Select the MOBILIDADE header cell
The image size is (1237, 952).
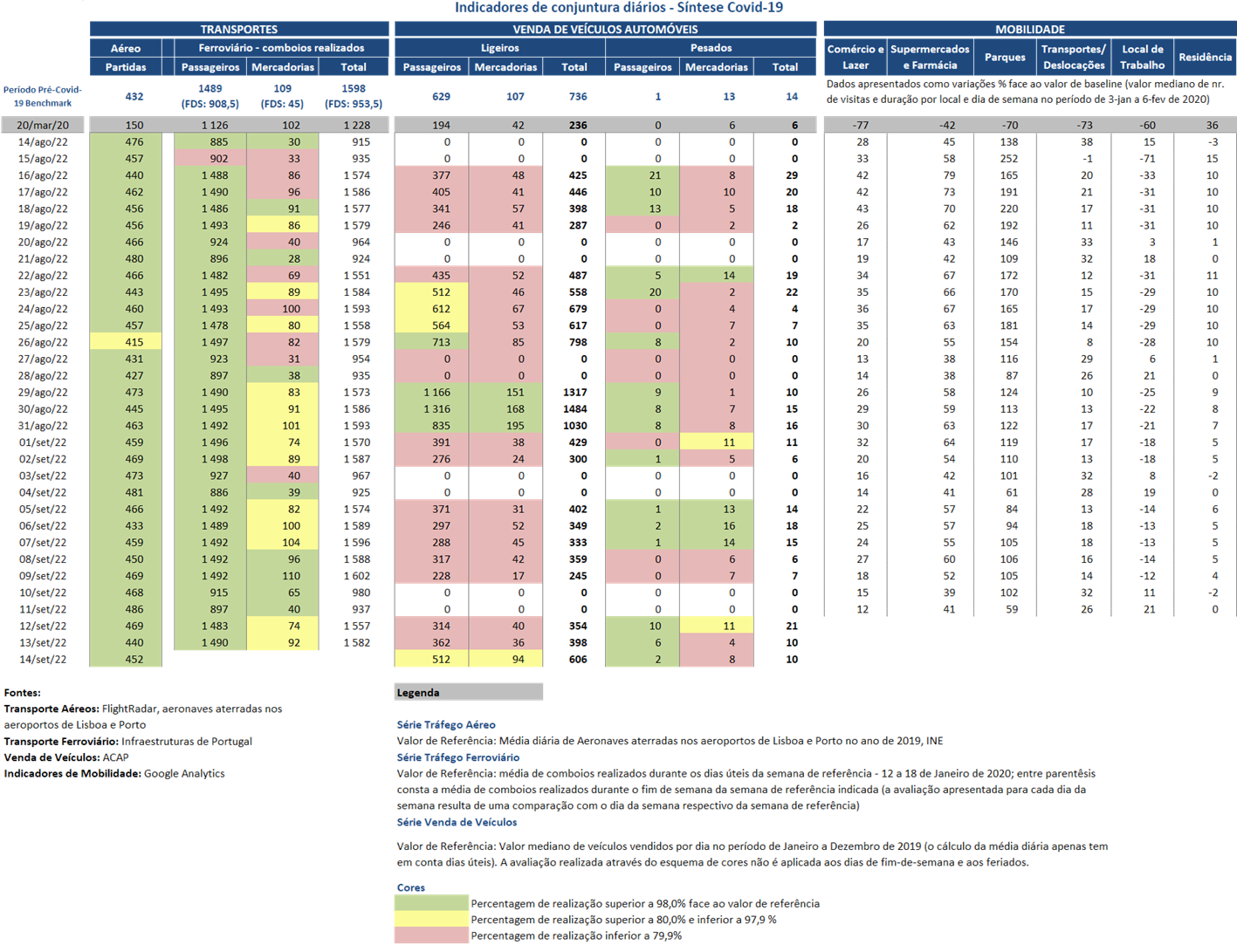[1030, 29]
